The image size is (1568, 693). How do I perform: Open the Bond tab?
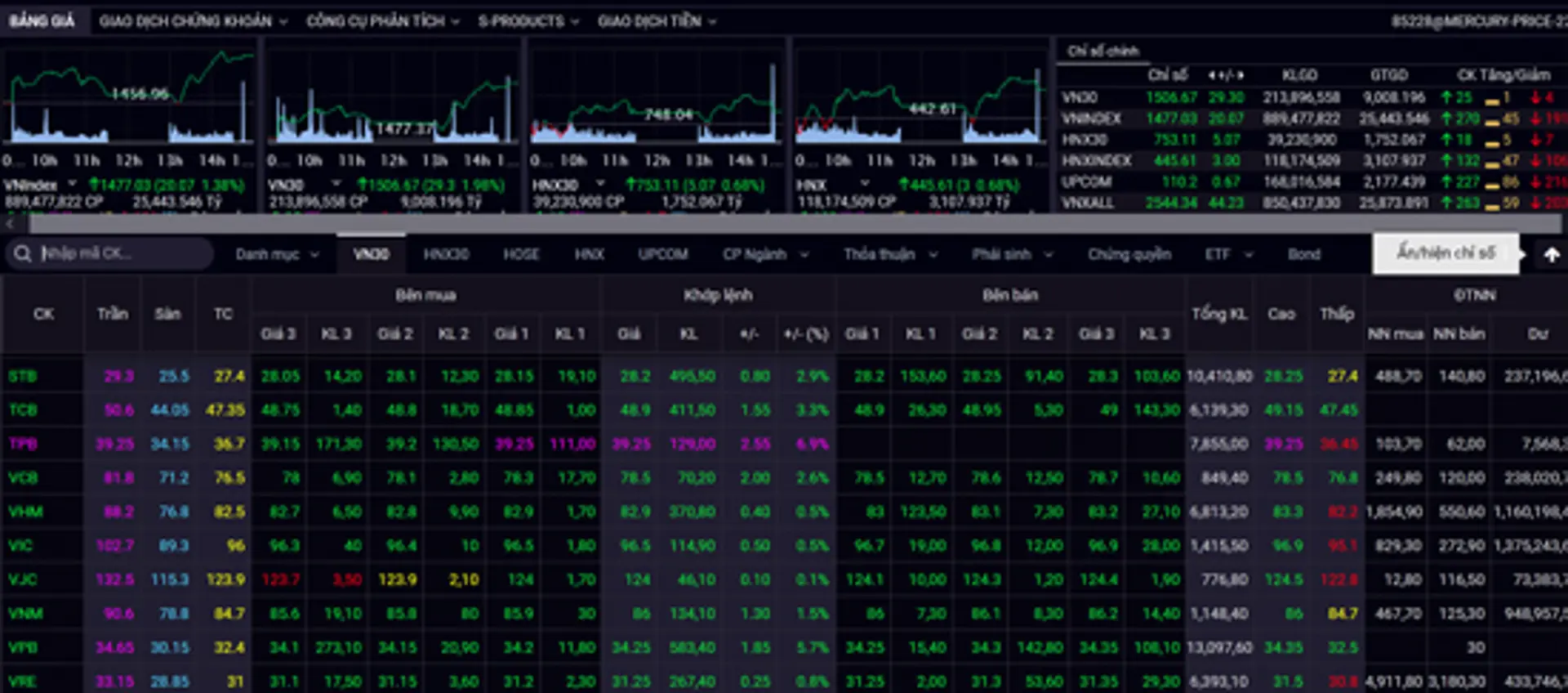(1304, 254)
